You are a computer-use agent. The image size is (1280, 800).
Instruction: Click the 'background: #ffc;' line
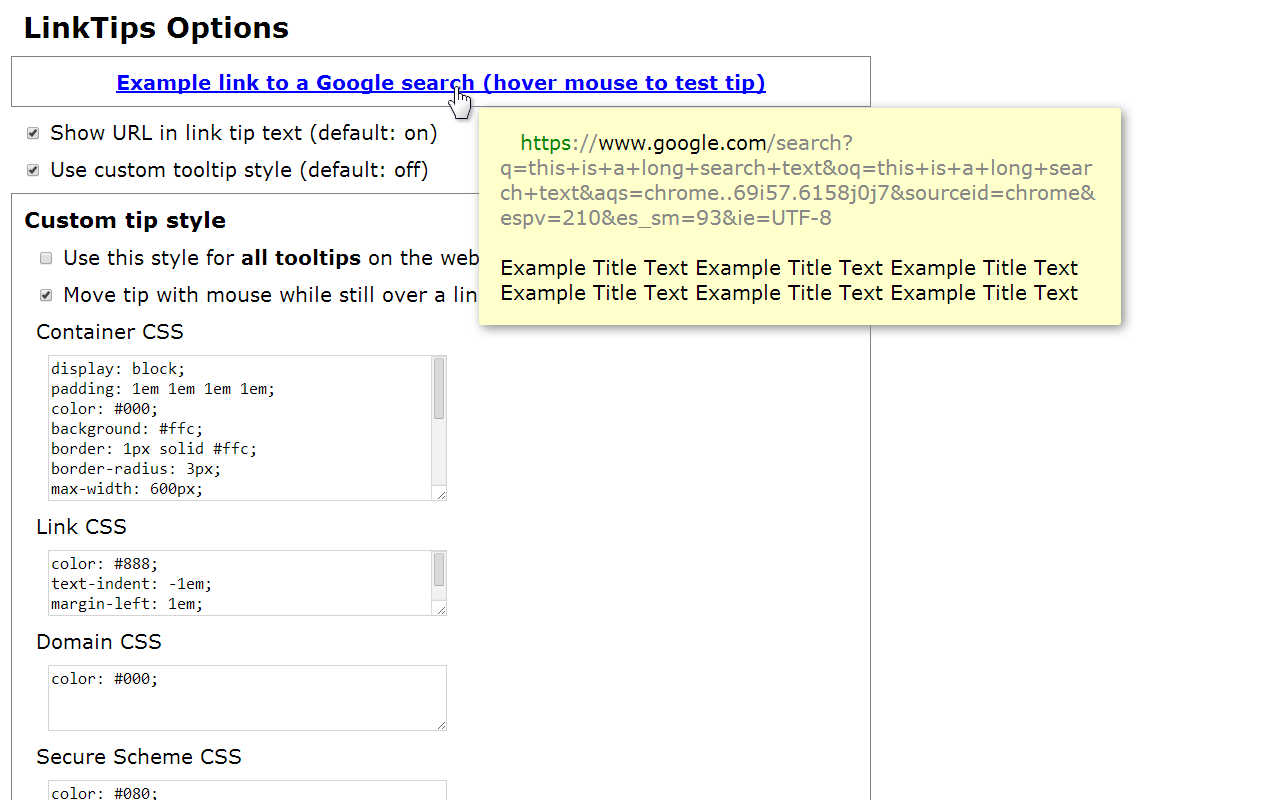tap(127, 429)
